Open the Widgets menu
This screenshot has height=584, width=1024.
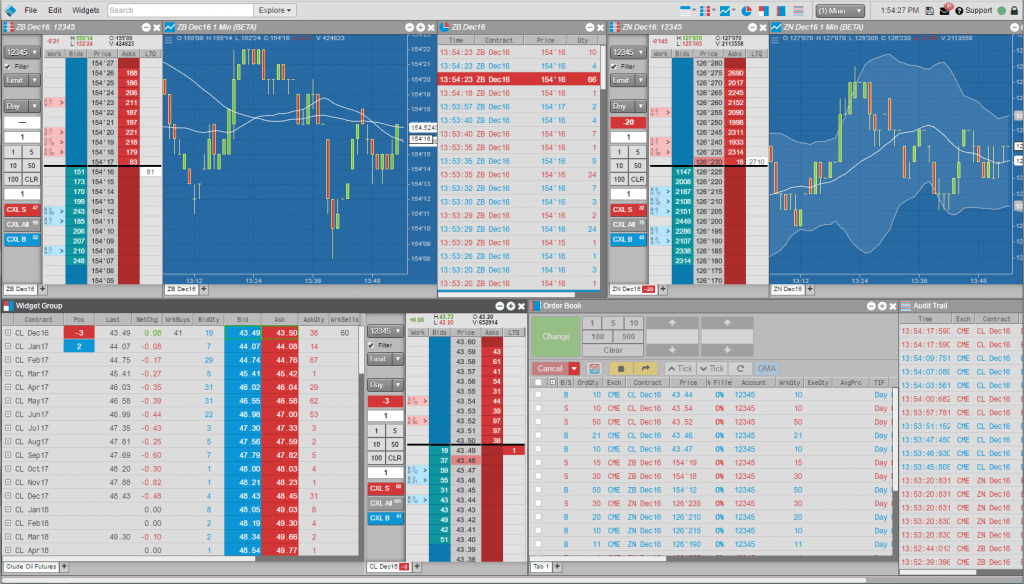85,9
